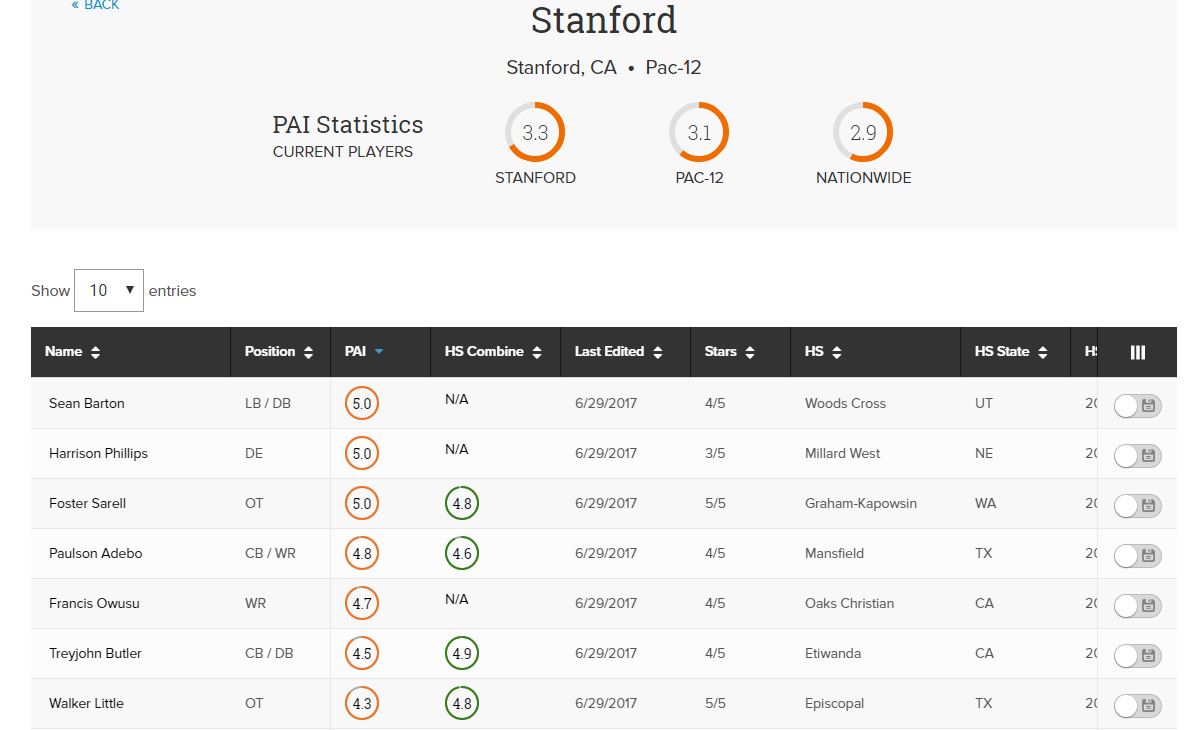Click Treyjohn Butler's 4.5 PAI badge
The image size is (1202, 730).
pyautogui.click(x=362, y=654)
